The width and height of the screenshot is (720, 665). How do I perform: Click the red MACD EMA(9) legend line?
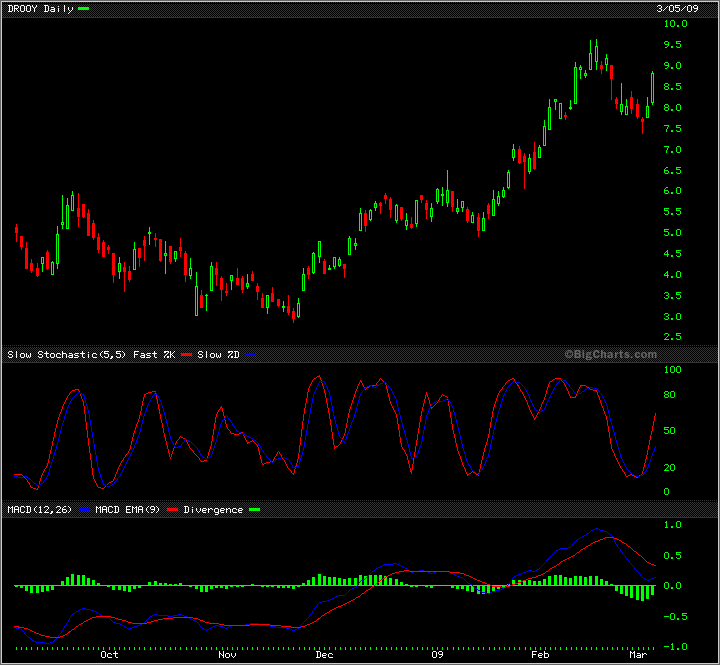pos(171,510)
